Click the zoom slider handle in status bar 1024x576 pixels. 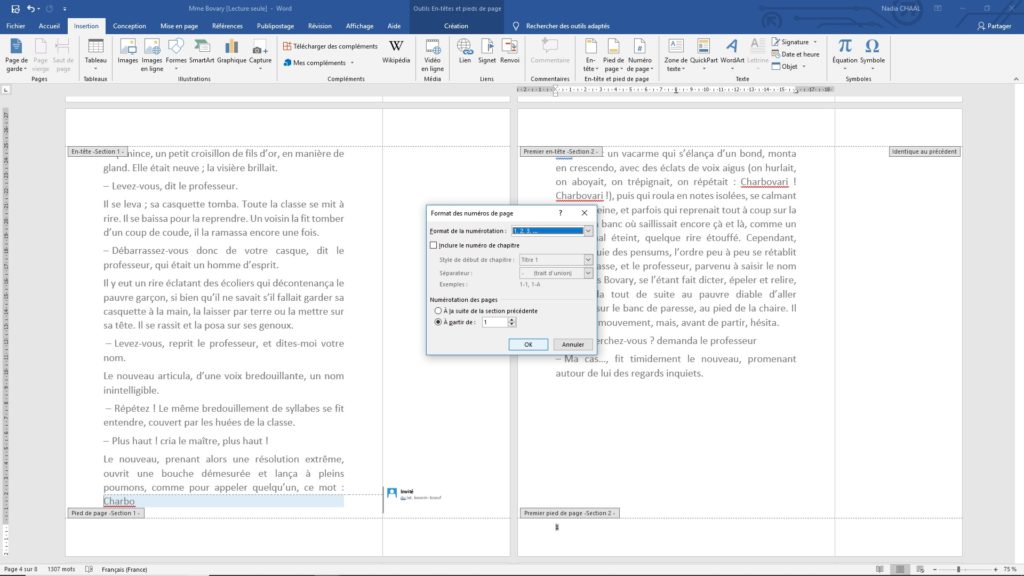pos(959,569)
